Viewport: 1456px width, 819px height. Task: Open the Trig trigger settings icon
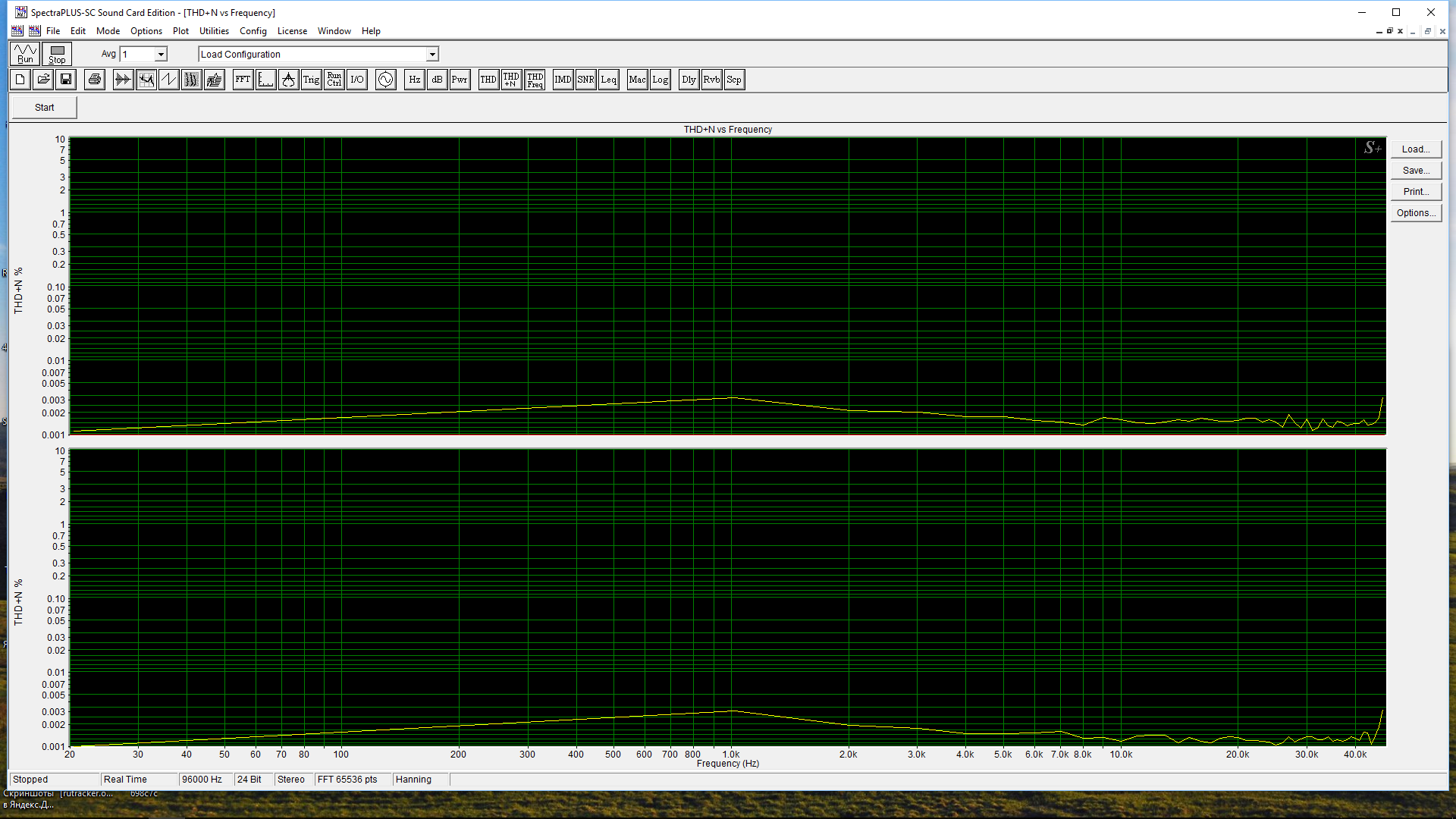(x=311, y=80)
